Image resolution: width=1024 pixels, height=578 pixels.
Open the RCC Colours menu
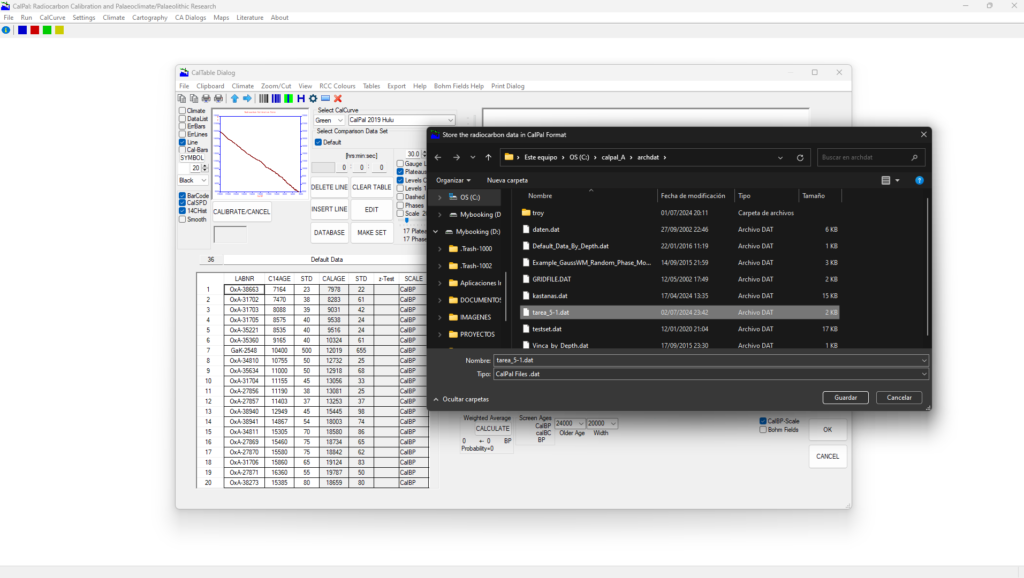point(337,86)
